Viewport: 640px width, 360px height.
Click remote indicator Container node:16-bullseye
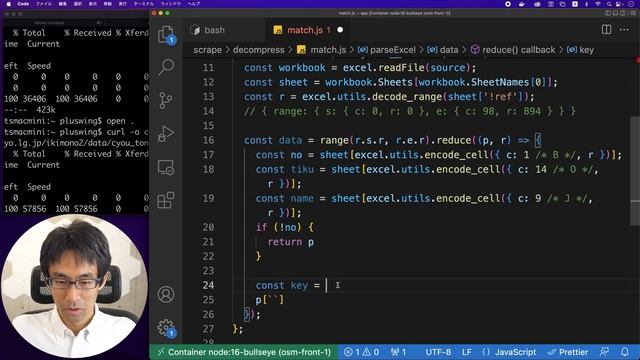click(244, 352)
